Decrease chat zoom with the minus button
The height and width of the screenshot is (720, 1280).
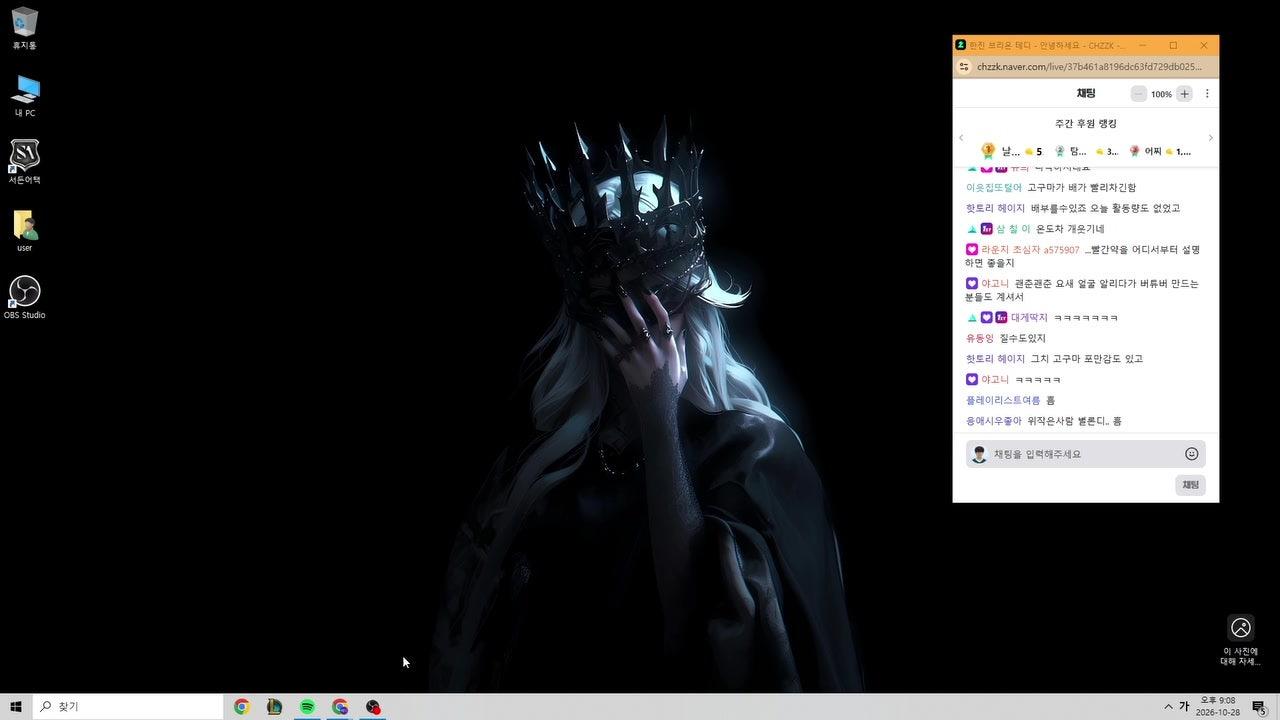click(1138, 94)
